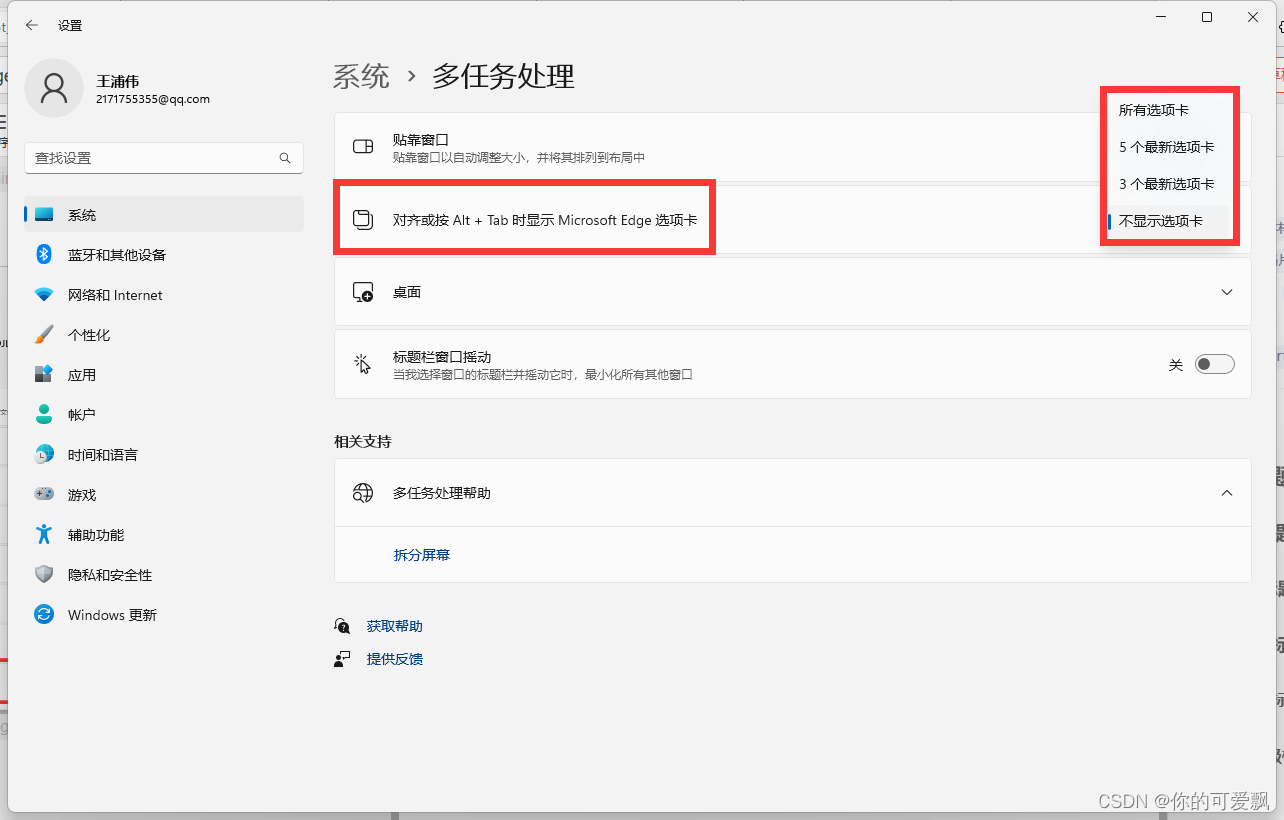Minimize the 设置 window
The height and width of the screenshot is (820, 1284).
[1161, 17]
